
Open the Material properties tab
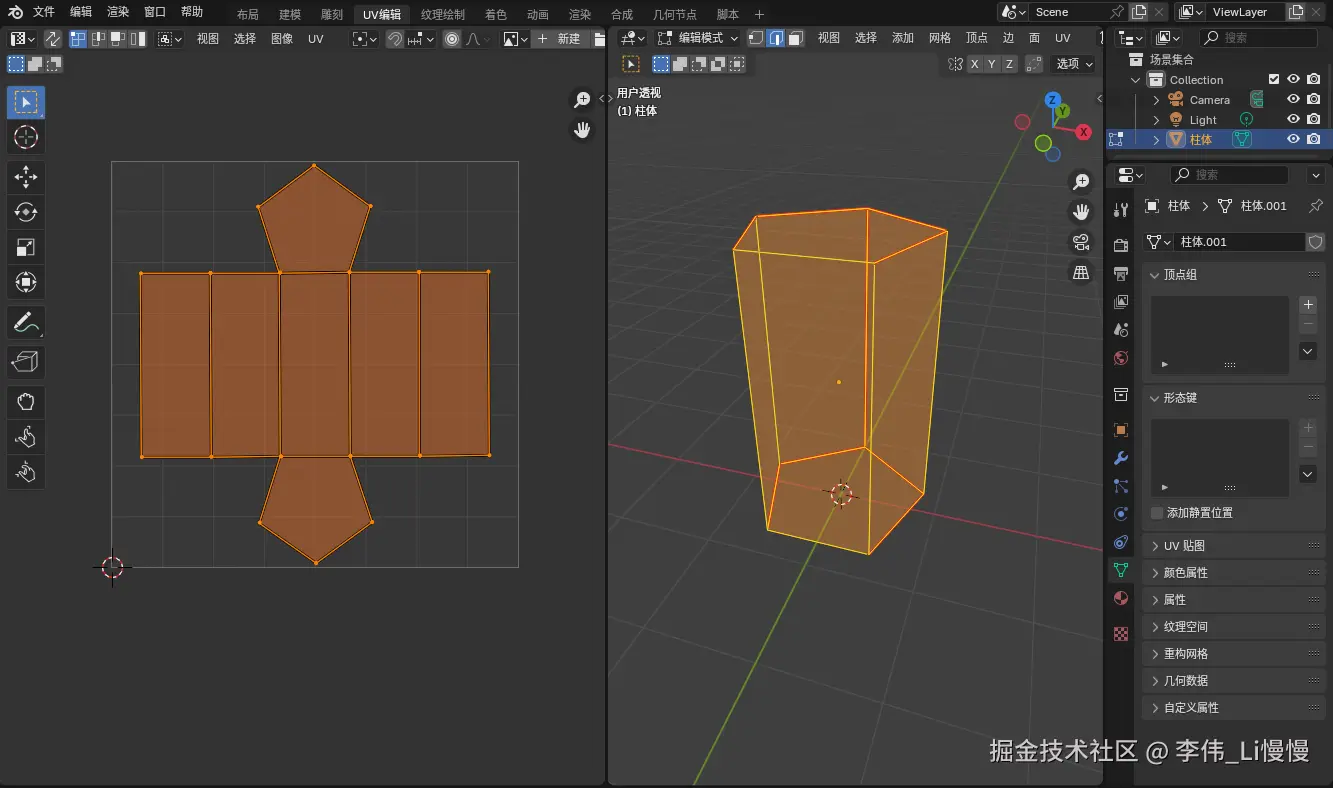1121,598
